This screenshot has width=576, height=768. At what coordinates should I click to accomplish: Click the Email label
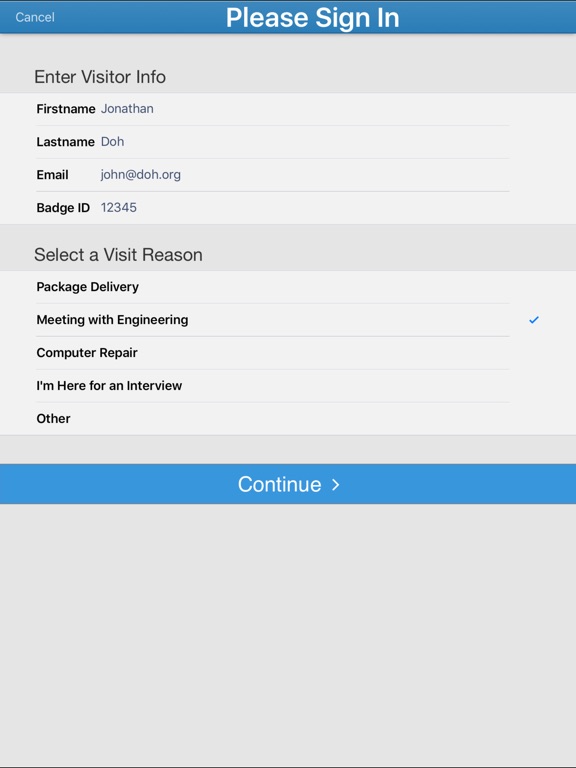pos(52,175)
